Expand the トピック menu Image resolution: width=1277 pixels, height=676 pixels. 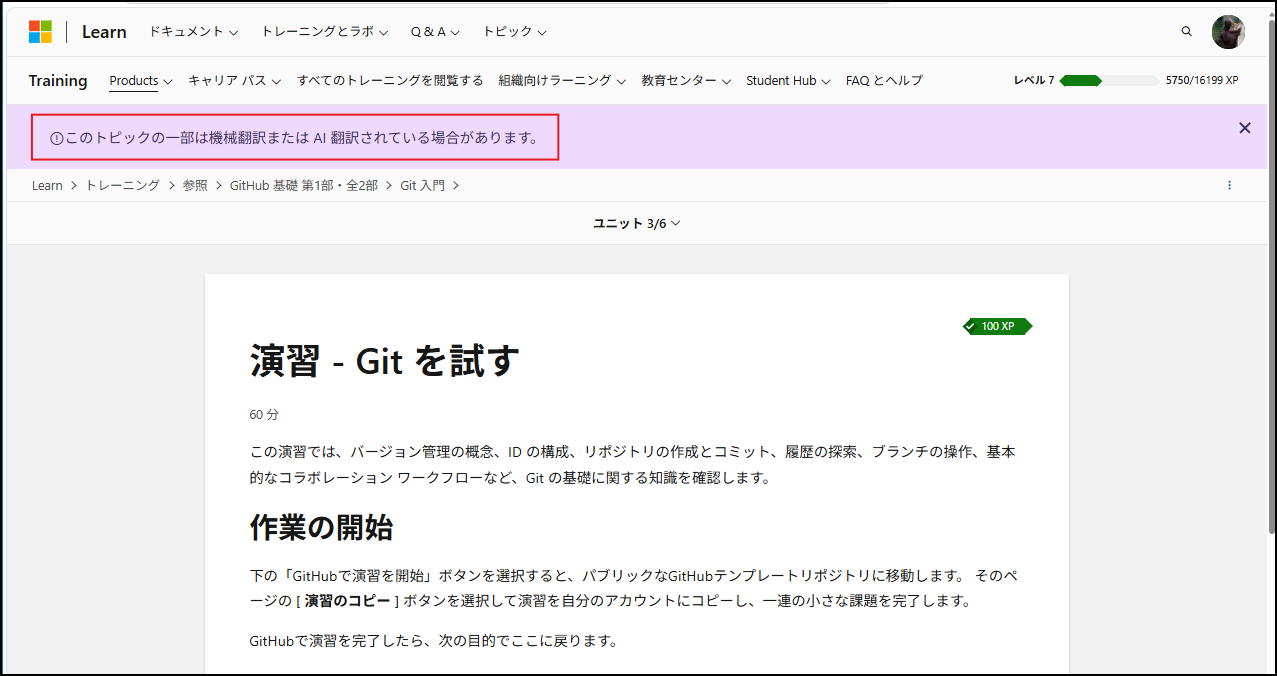514,31
